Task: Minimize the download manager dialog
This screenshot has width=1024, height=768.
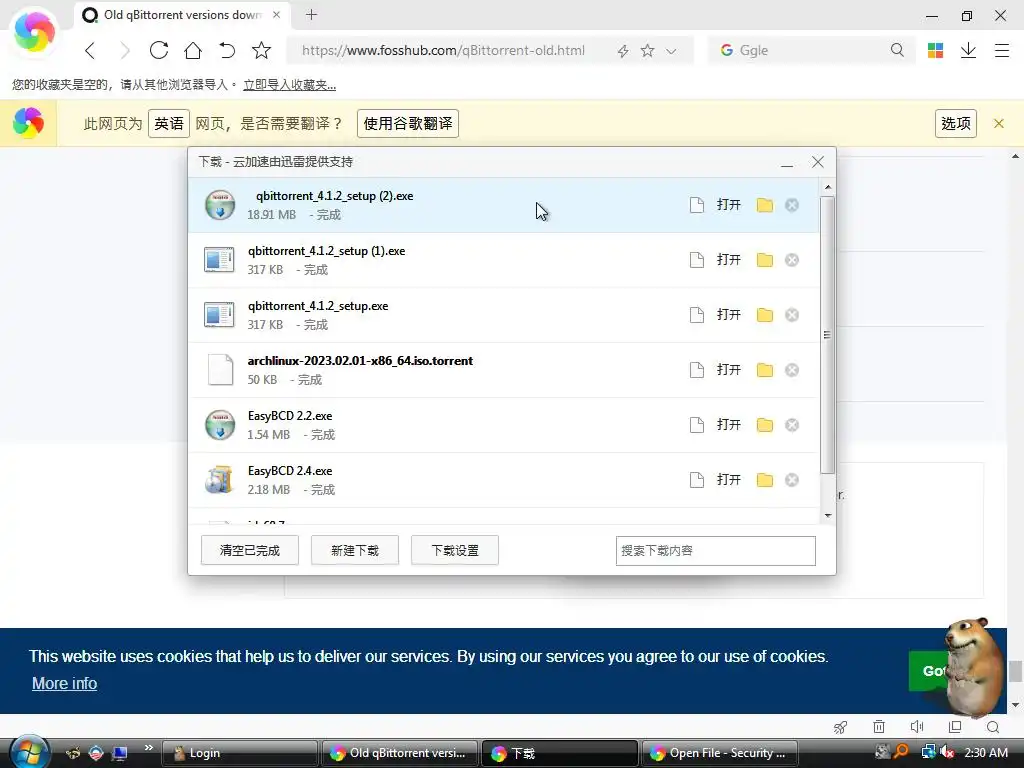Action: pos(787,163)
